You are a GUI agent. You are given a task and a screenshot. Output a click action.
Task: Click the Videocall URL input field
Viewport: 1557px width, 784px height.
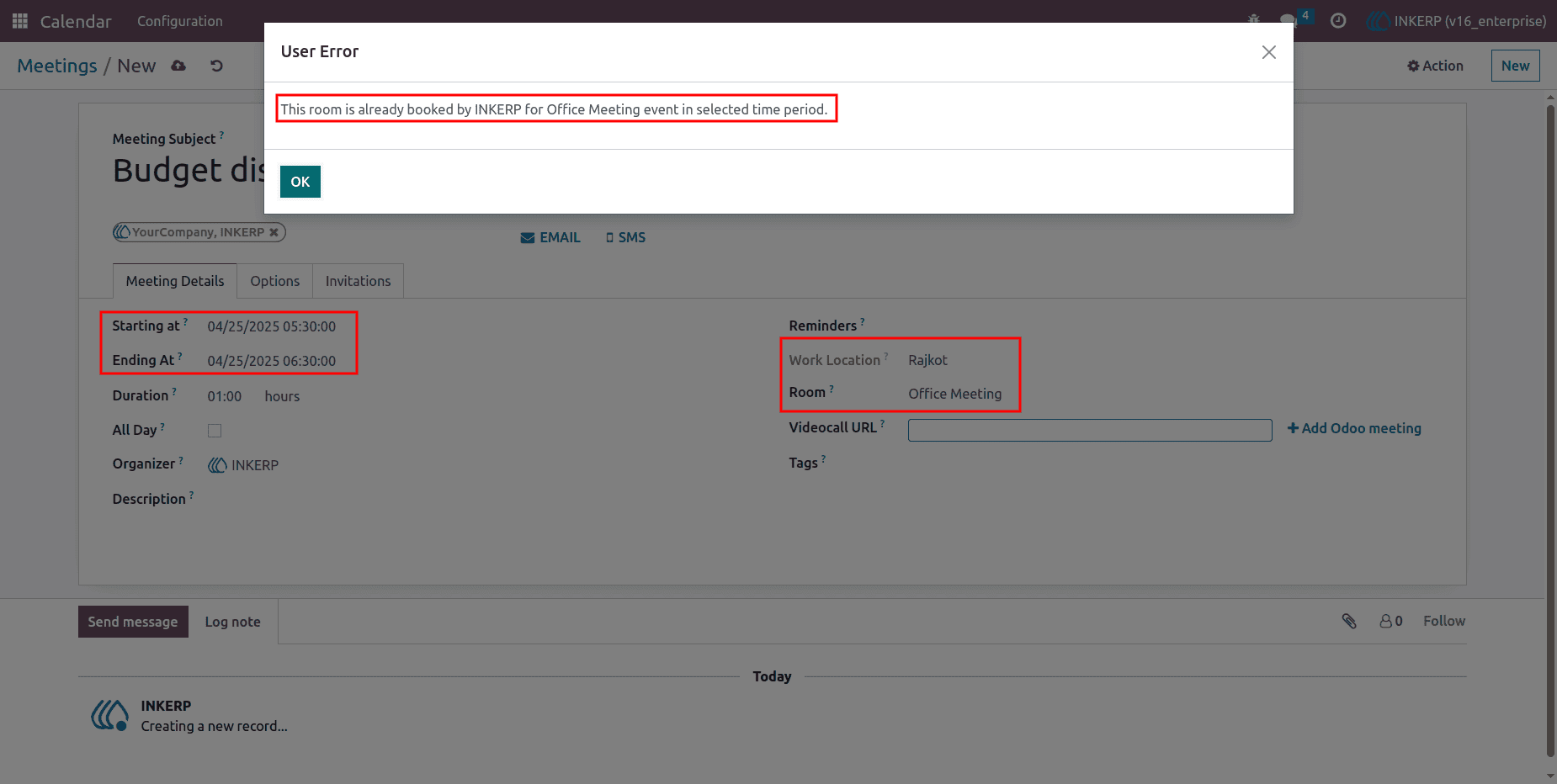[x=1090, y=430]
